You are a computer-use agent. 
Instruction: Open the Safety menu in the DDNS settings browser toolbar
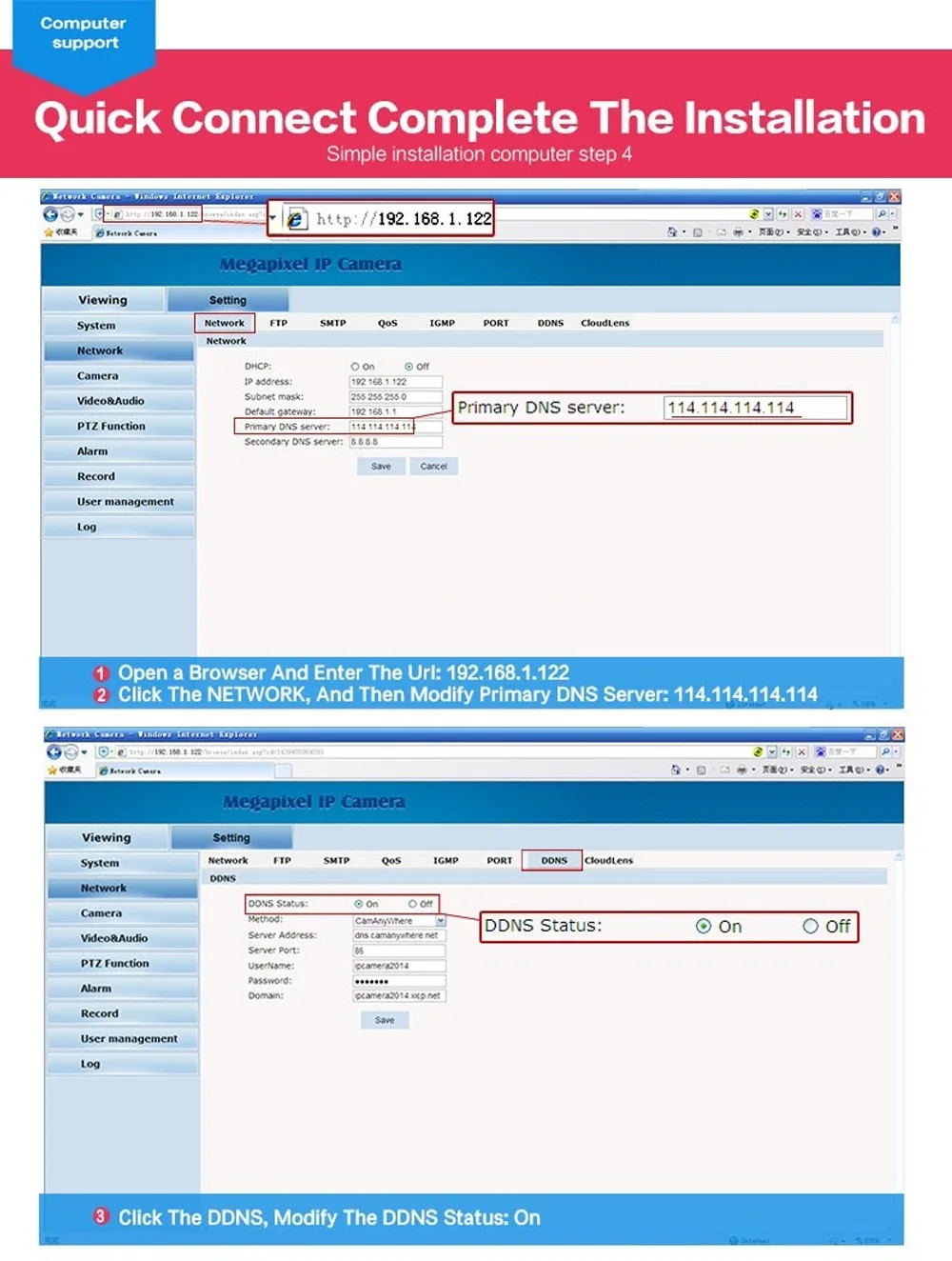click(x=814, y=769)
